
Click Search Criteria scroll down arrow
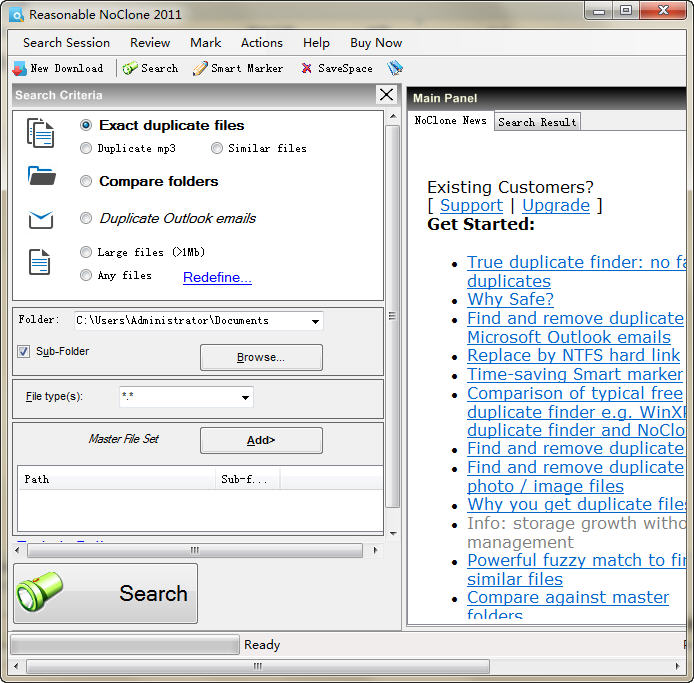tap(393, 534)
